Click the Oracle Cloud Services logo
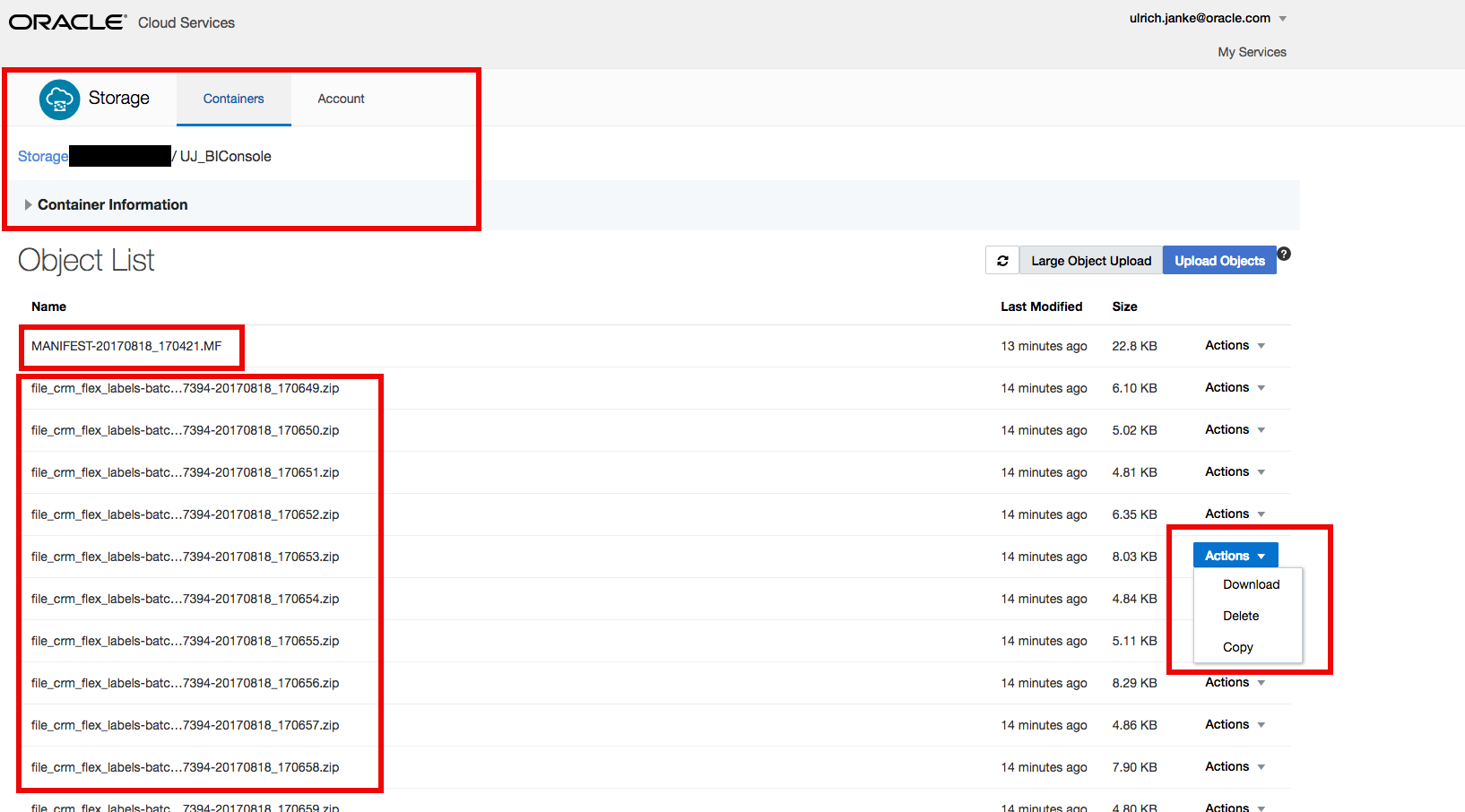 pos(122,22)
